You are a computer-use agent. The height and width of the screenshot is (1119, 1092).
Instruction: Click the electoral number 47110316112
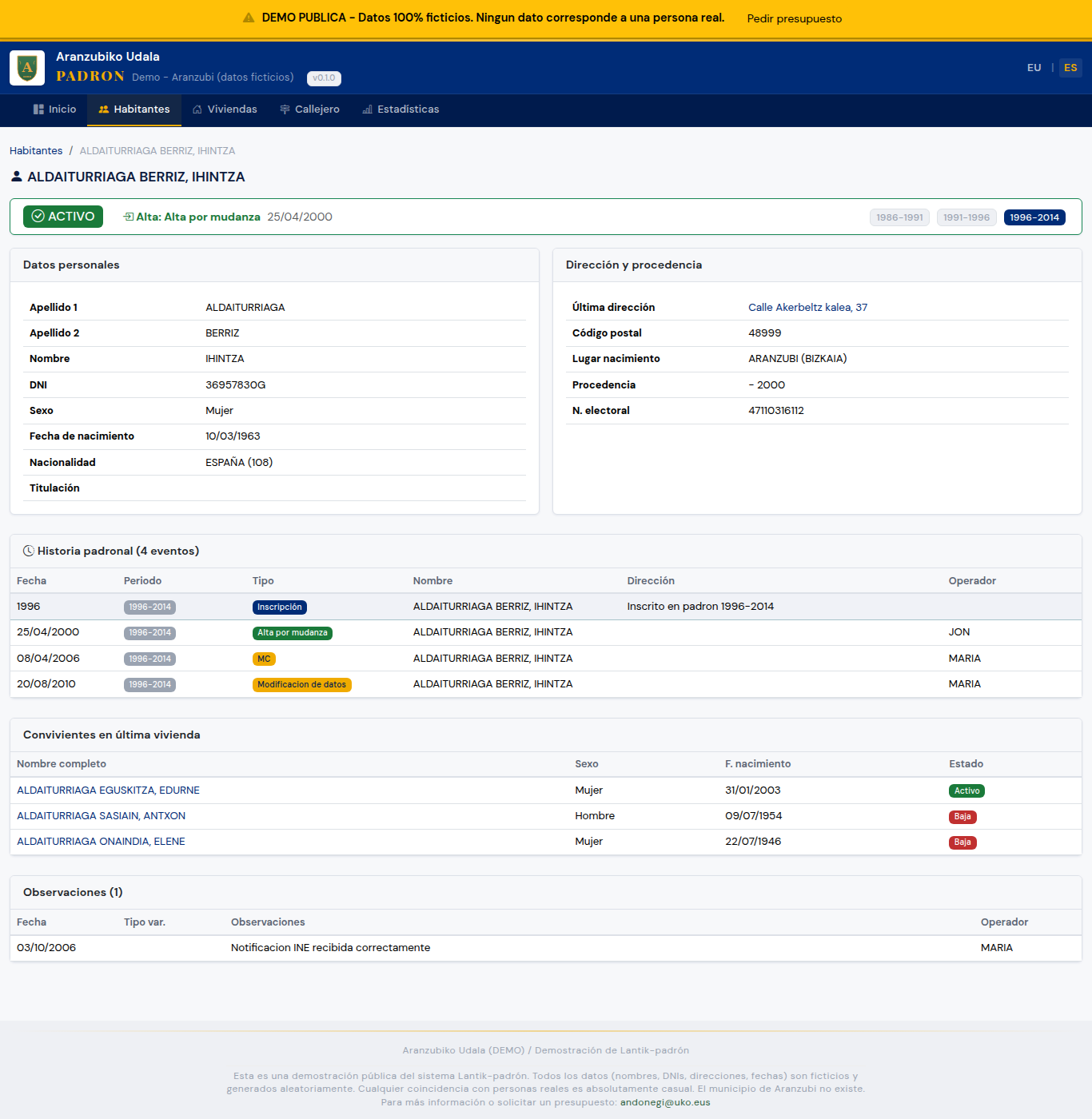click(x=776, y=410)
